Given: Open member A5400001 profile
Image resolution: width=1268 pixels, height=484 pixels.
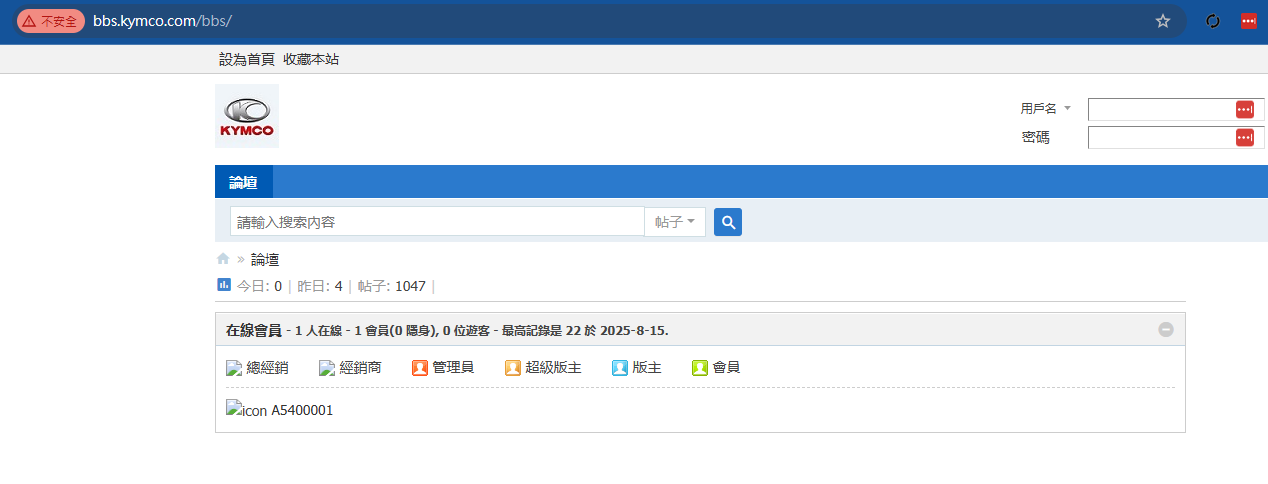Looking at the screenshot, I should [x=302, y=410].
